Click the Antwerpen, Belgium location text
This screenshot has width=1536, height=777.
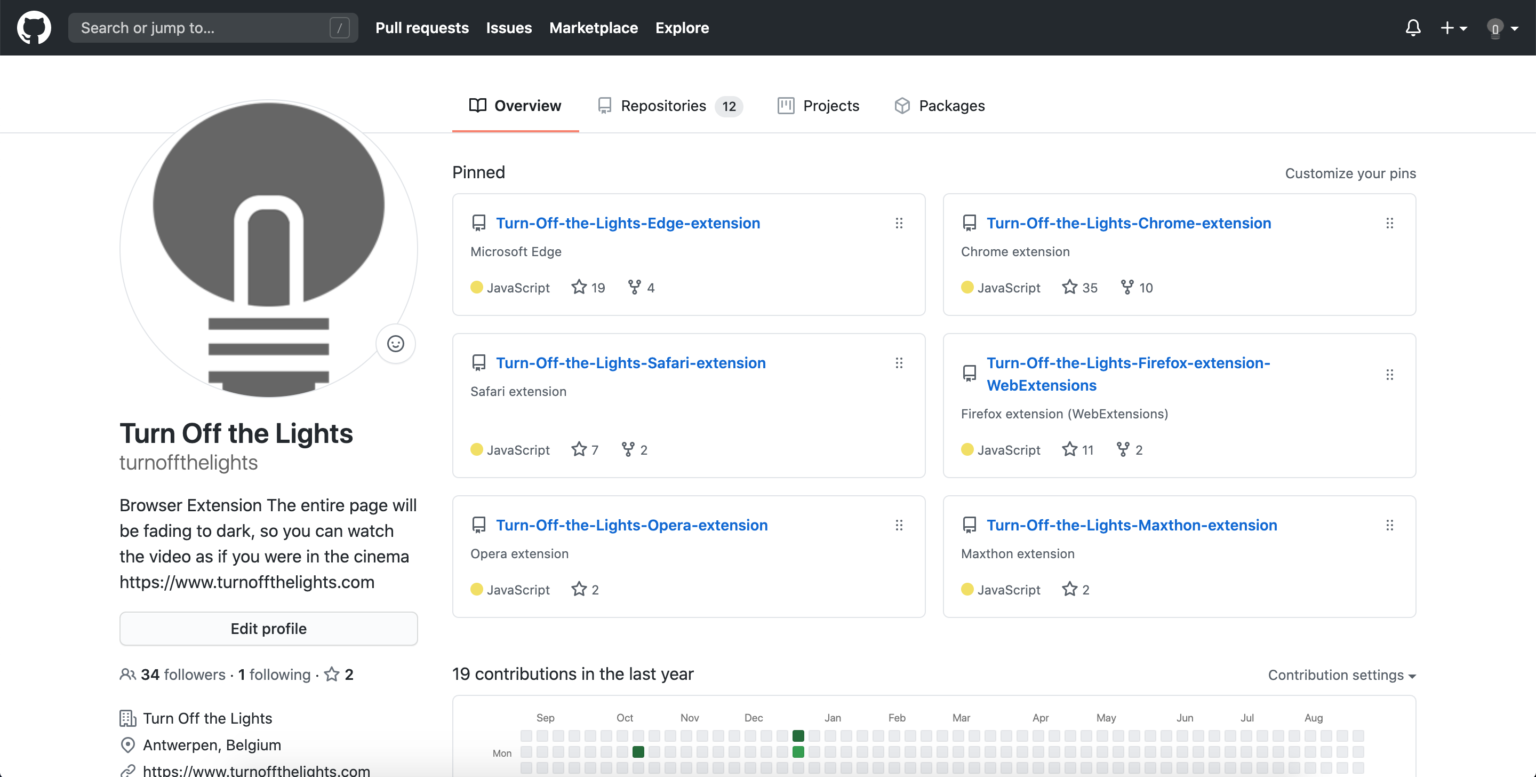pos(212,745)
